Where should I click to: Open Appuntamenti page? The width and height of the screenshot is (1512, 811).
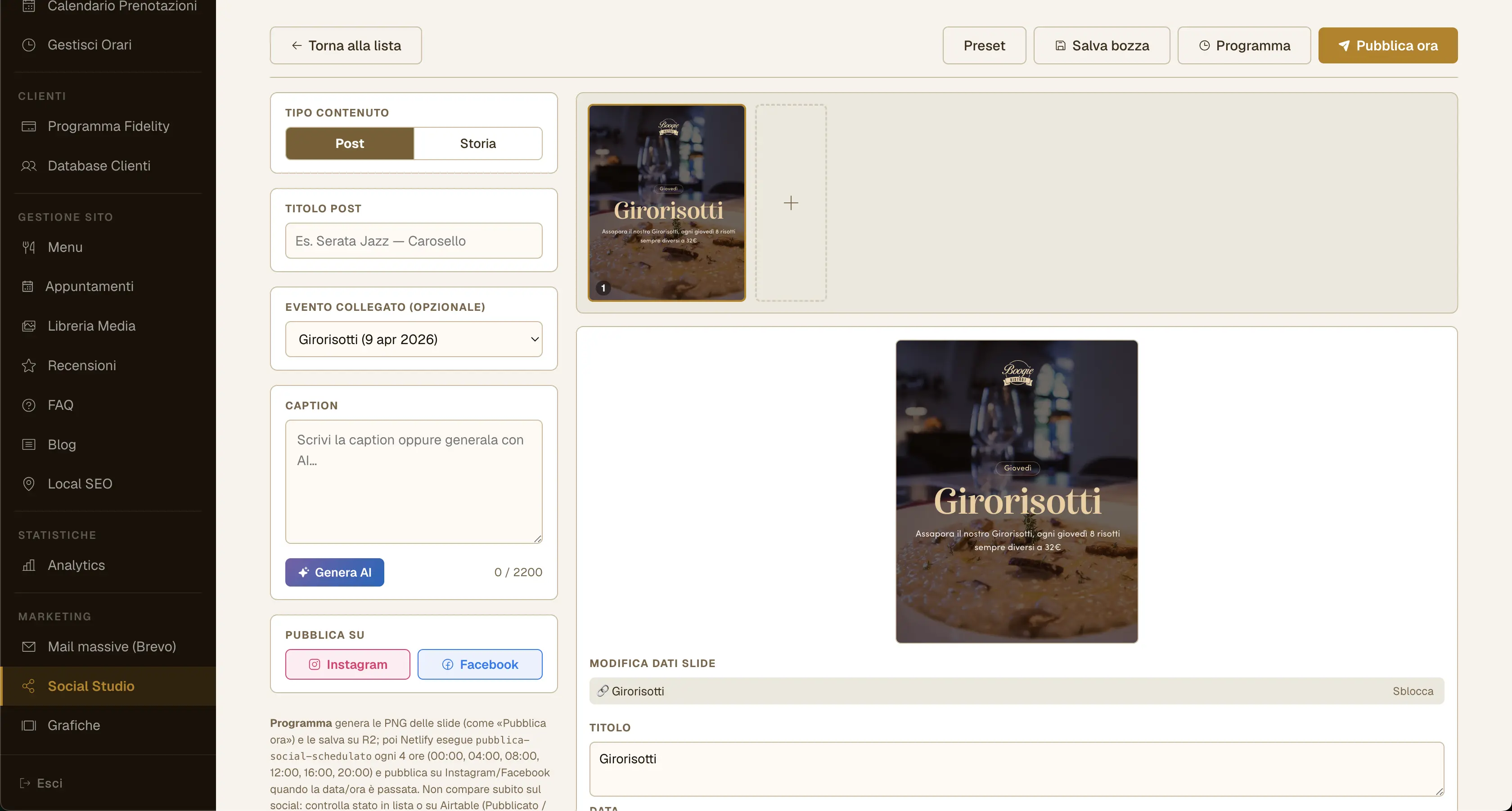click(108, 287)
